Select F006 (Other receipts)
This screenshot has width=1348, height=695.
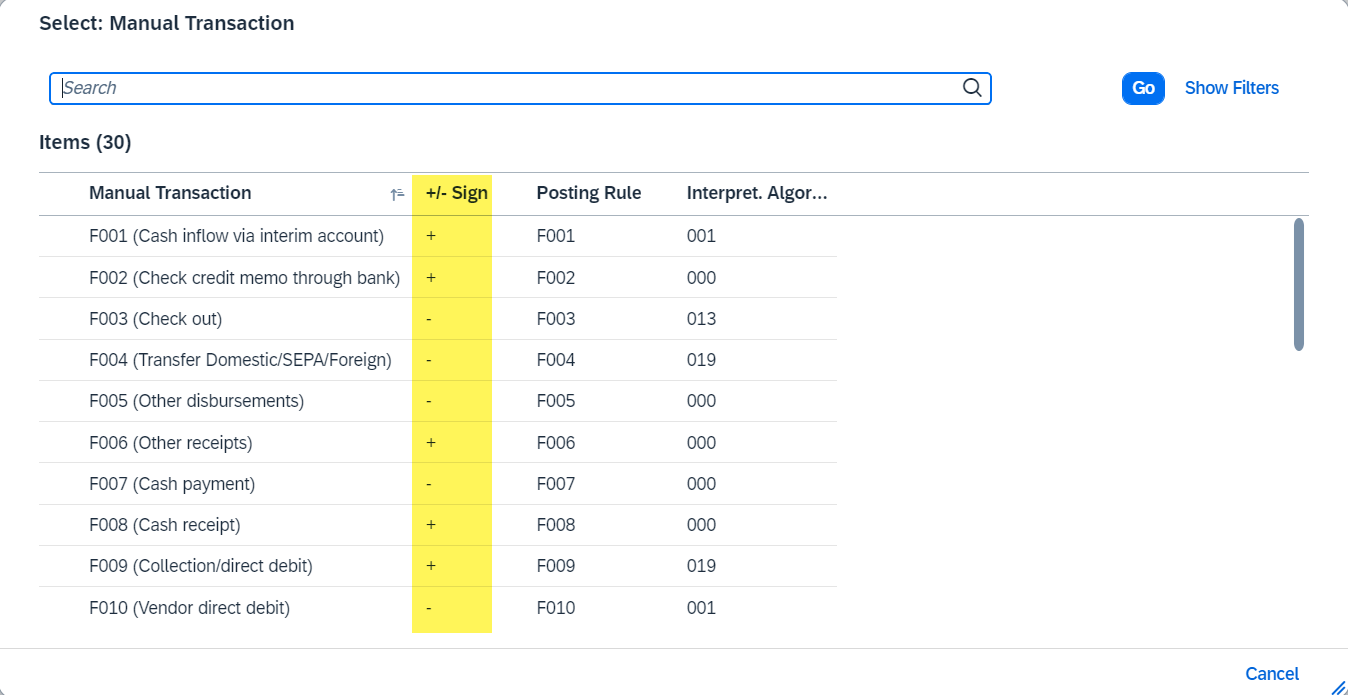[x=170, y=443]
